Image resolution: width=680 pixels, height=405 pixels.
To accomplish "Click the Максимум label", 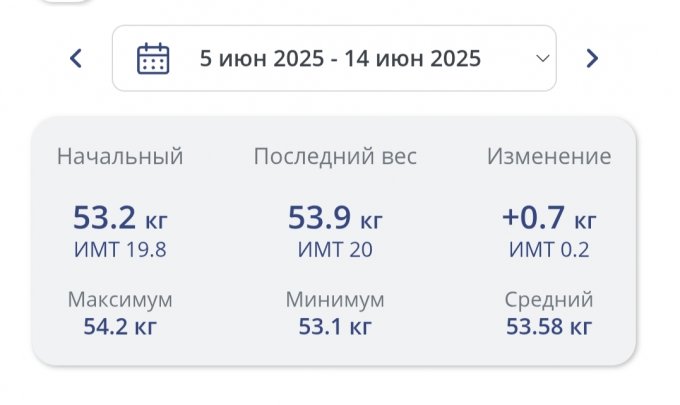I will pyautogui.click(x=120, y=300).
